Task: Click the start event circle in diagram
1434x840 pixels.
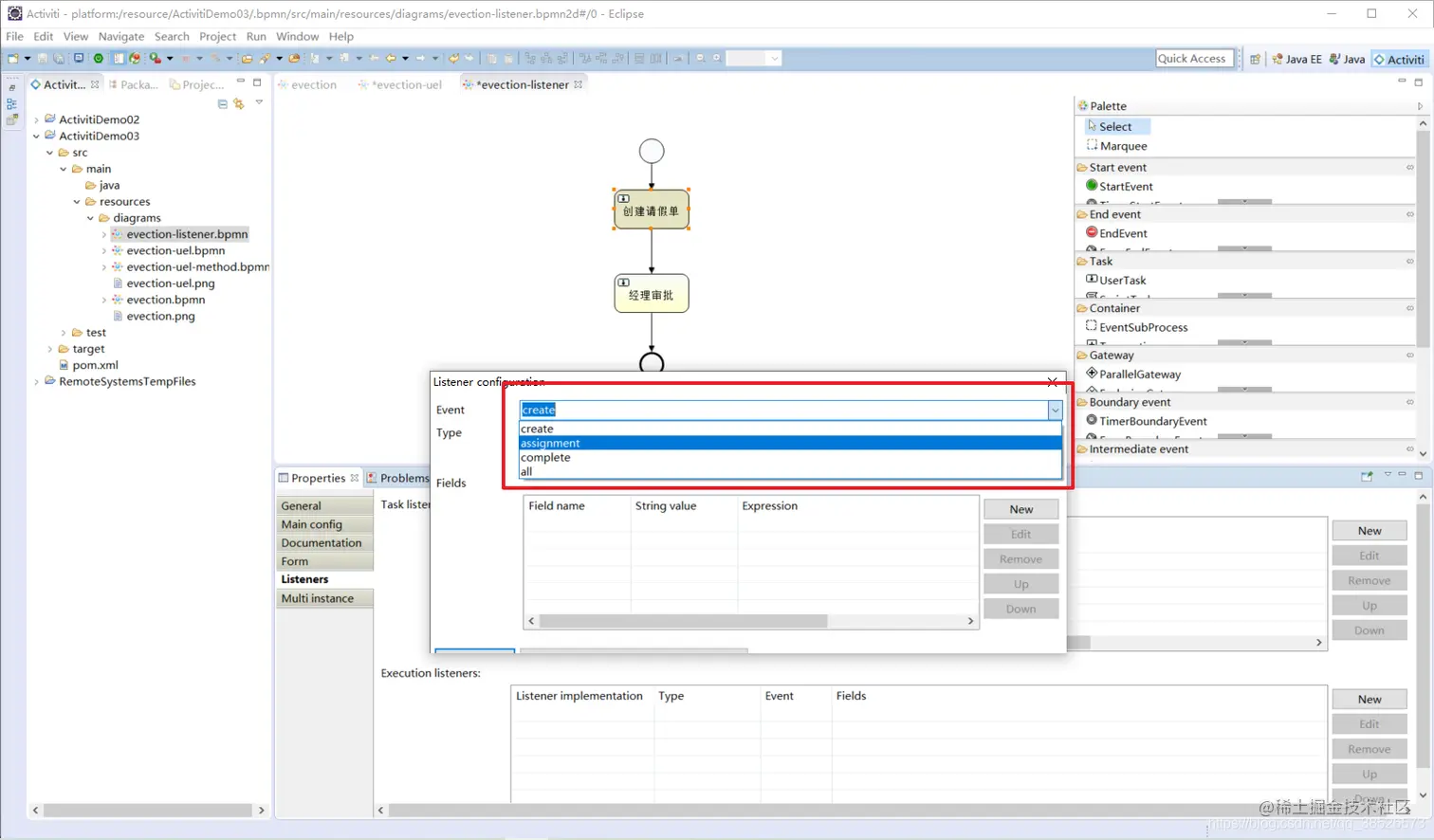Action: (x=652, y=151)
